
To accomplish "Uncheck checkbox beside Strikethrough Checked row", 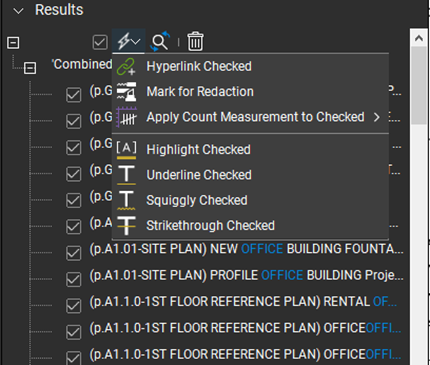I will (x=73, y=227).
